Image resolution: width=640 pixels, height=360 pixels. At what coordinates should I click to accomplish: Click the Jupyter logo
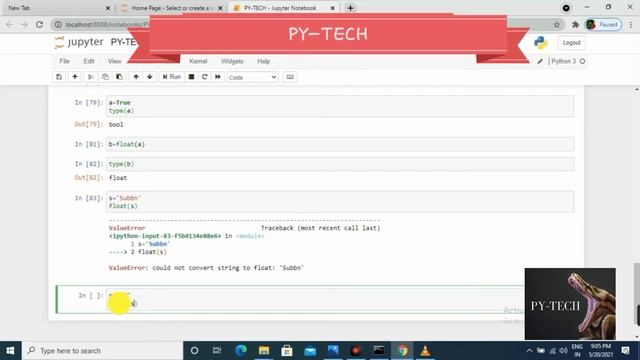(x=79, y=42)
